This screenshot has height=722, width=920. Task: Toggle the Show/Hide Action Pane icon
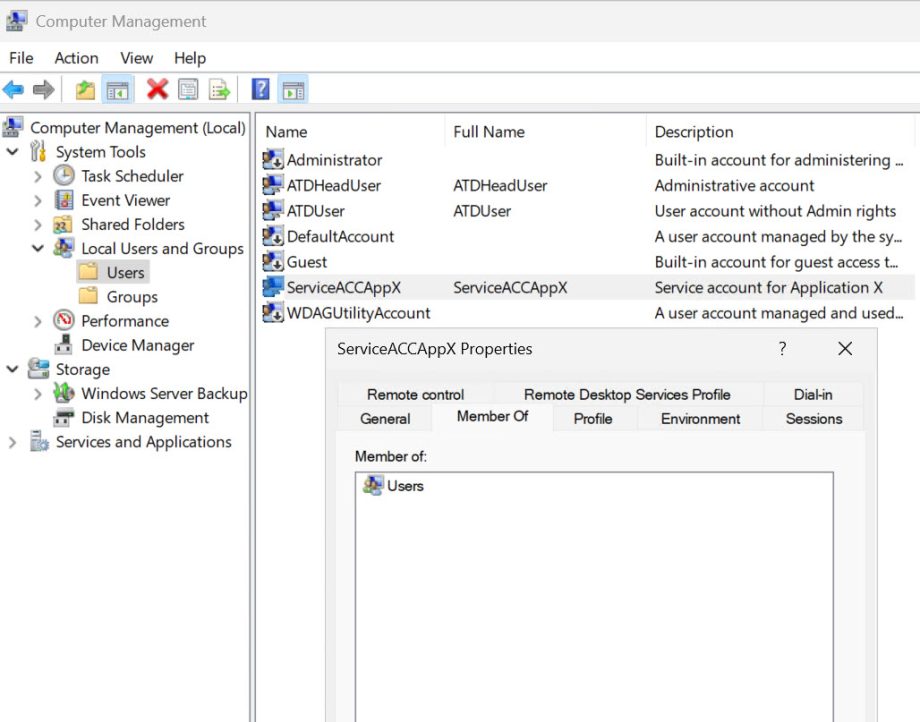[x=292, y=89]
